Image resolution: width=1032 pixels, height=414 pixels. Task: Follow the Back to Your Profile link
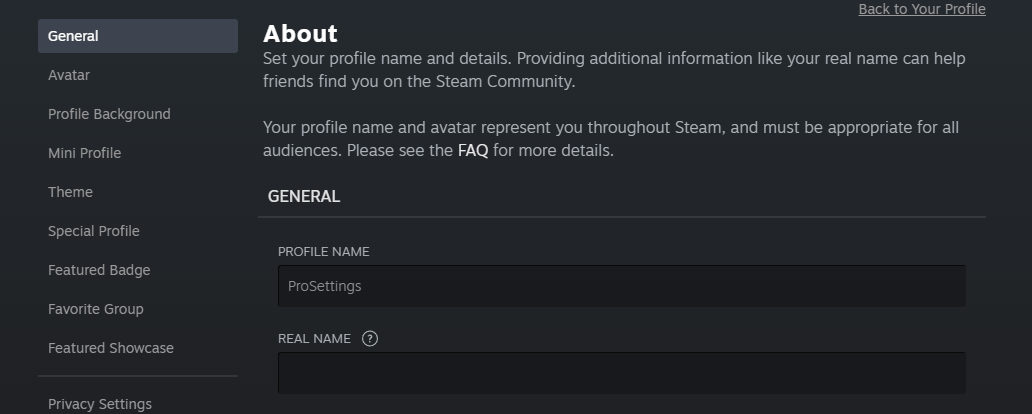922,9
